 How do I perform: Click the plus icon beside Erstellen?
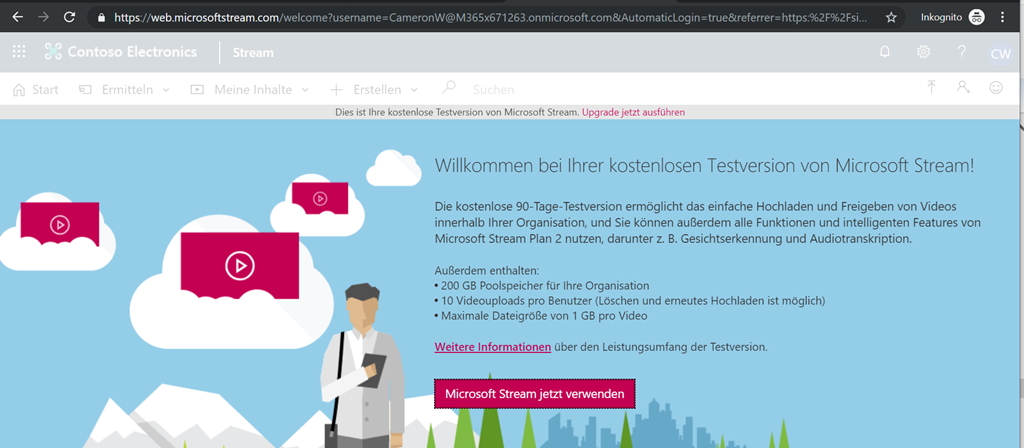[336, 89]
